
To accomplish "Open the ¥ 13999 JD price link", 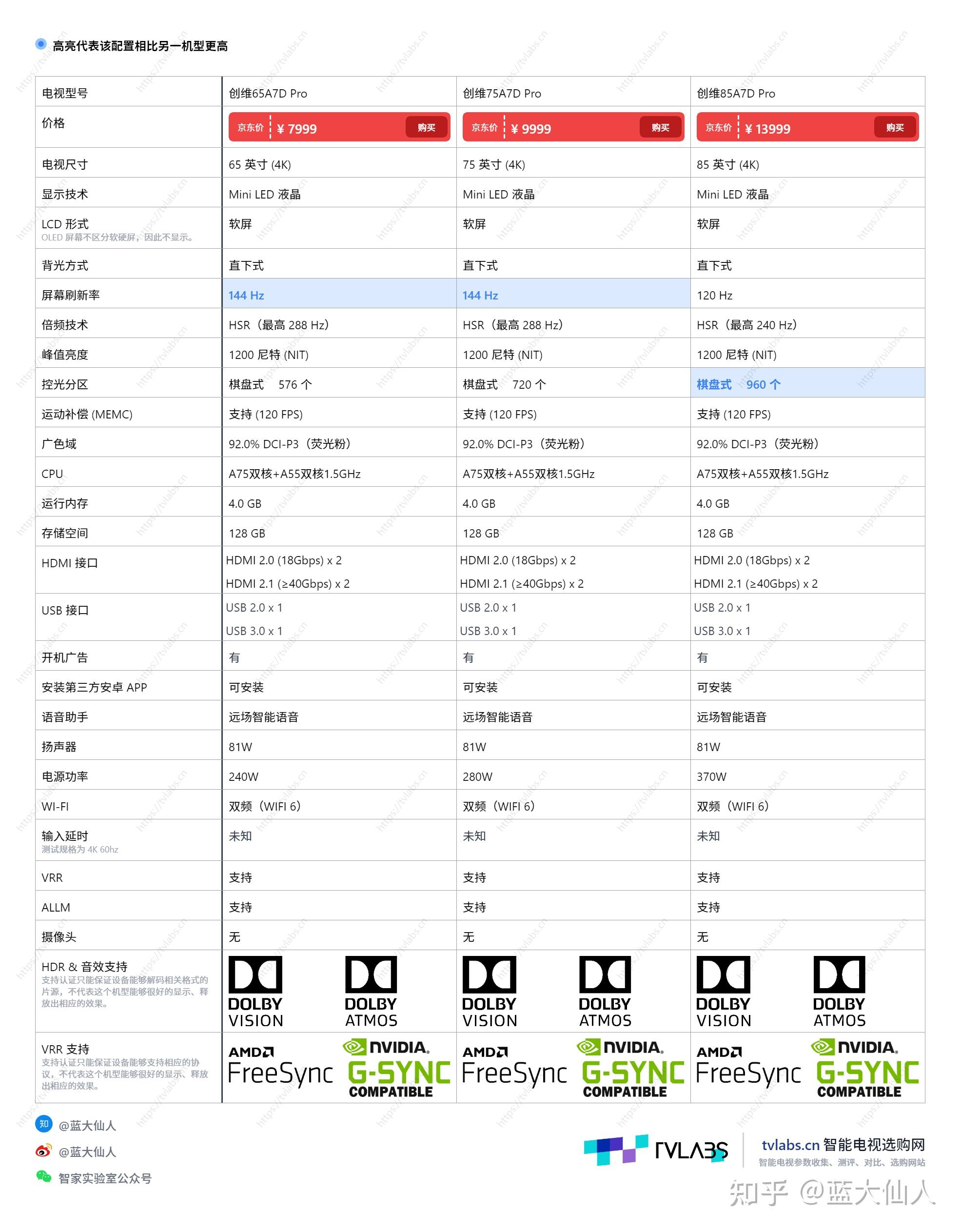I will [807, 127].
